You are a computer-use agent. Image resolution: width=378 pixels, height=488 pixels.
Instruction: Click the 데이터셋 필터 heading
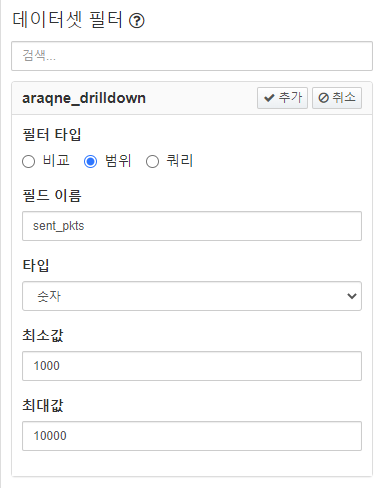(67, 20)
